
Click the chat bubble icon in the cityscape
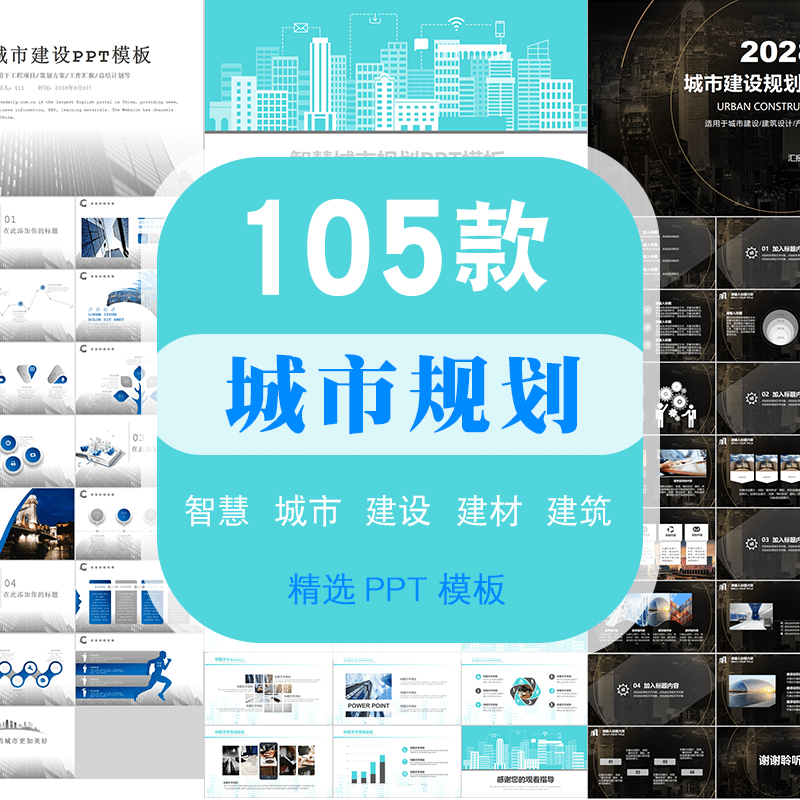coord(421,43)
